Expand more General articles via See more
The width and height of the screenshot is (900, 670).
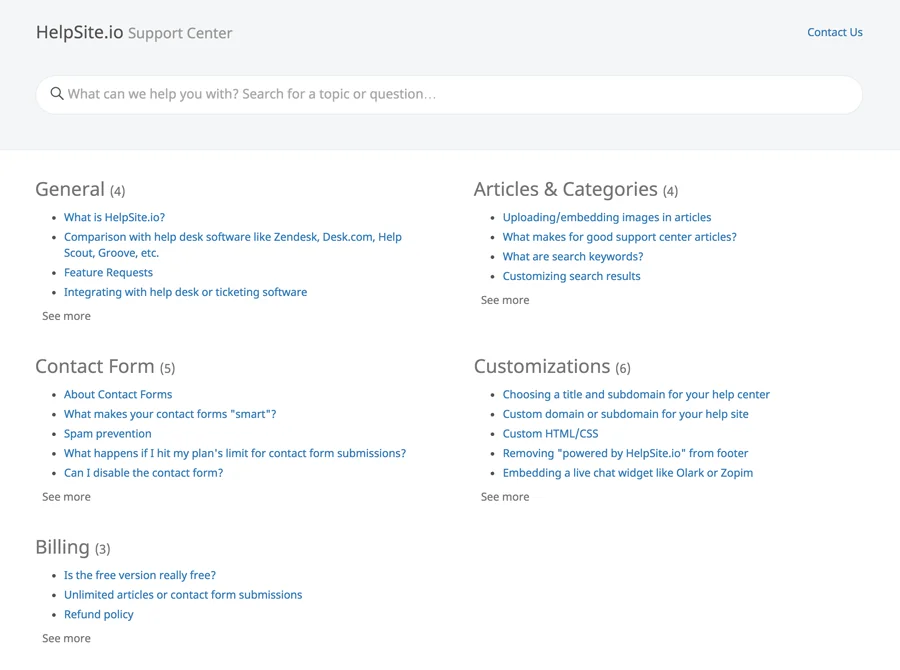tap(66, 315)
